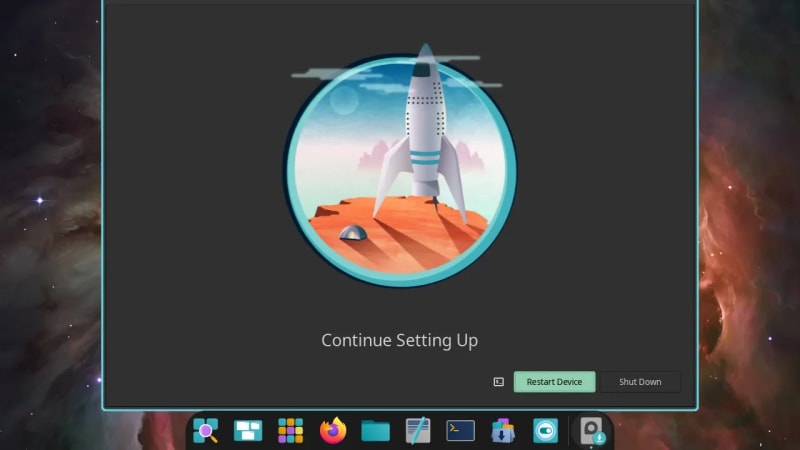Click the "Continue Setting Up" heading text
Screen dimensions: 800x450
pos(399,341)
